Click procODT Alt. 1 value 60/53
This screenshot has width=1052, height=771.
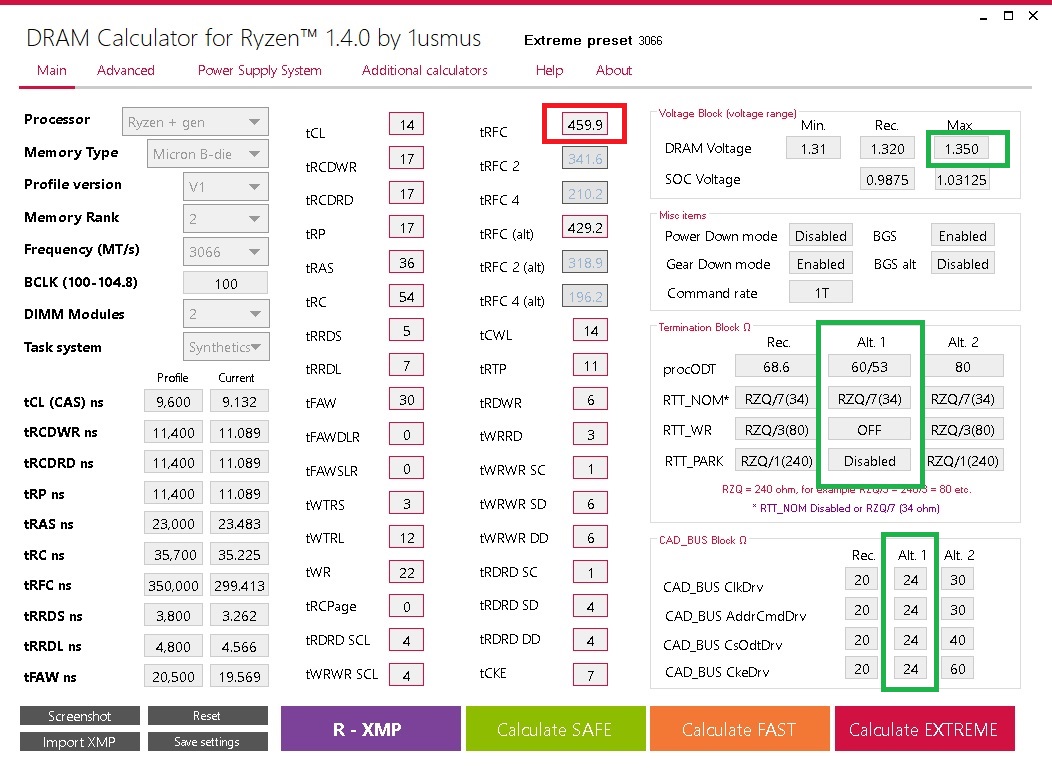click(x=870, y=366)
